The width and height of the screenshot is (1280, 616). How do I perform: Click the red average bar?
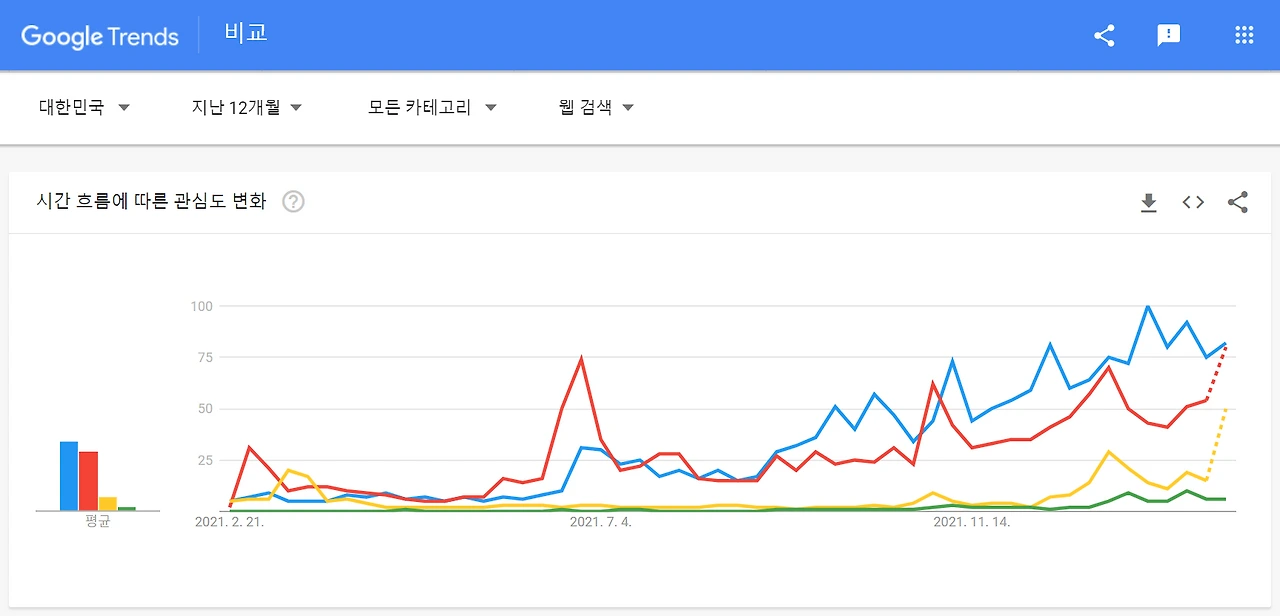[88, 481]
